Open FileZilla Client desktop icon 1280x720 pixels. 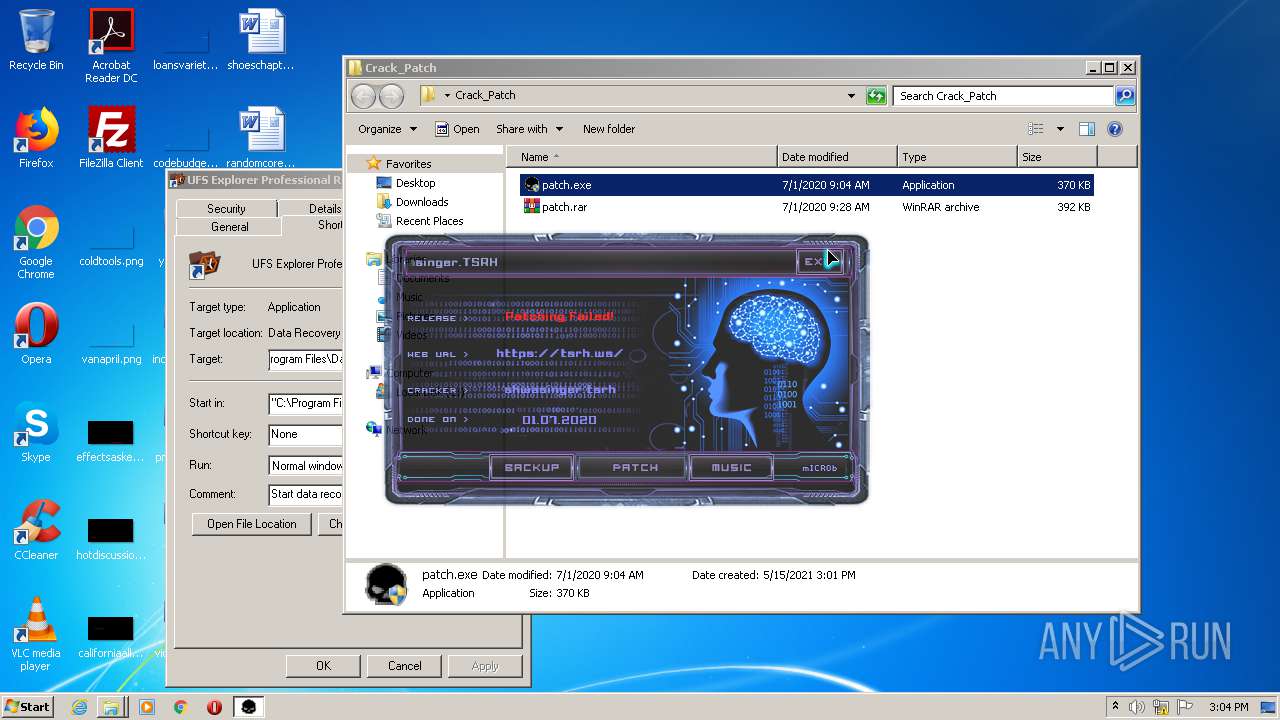111,138
